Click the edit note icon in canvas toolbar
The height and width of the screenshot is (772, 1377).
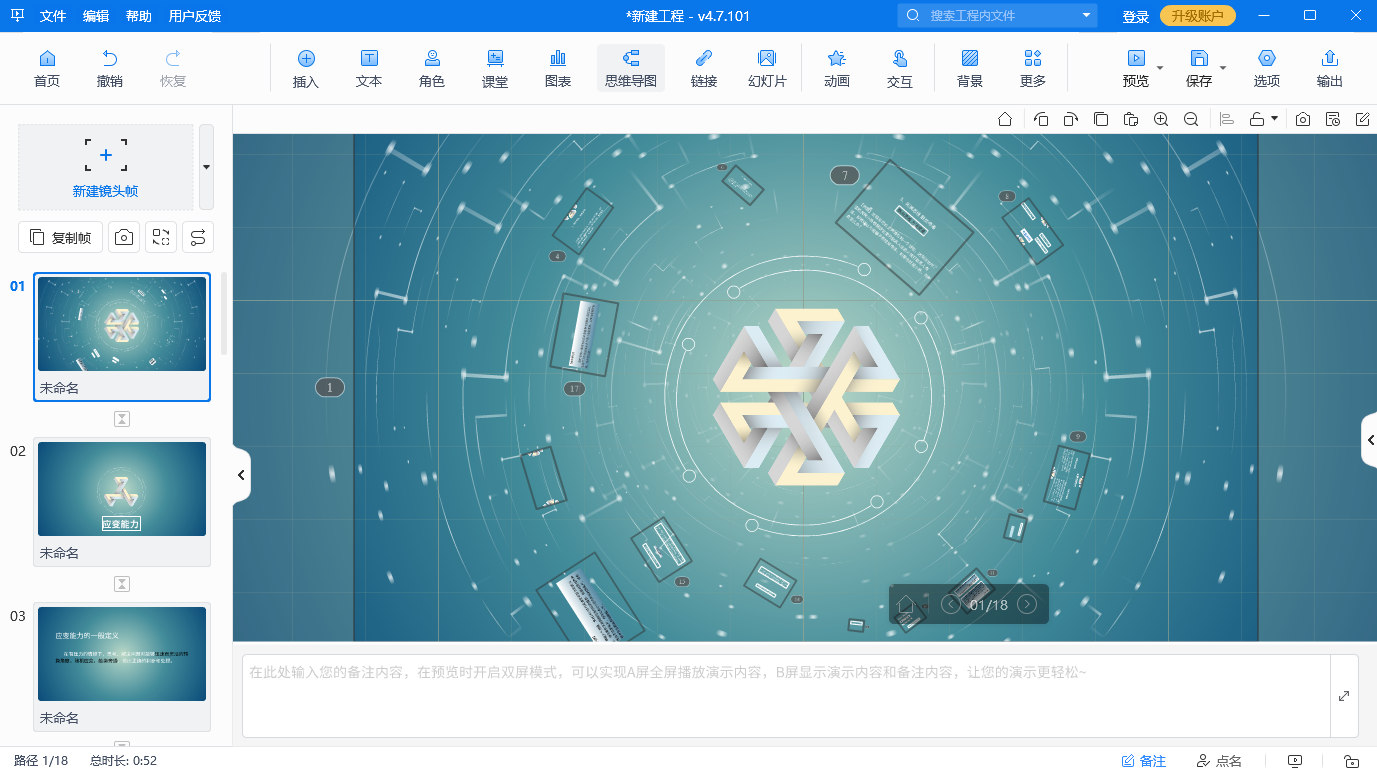pyautogui.click(x=1362, y=119)
